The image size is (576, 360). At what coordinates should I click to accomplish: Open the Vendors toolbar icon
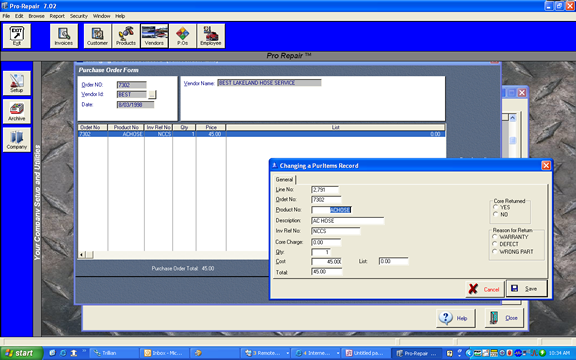tap(154, 36)
